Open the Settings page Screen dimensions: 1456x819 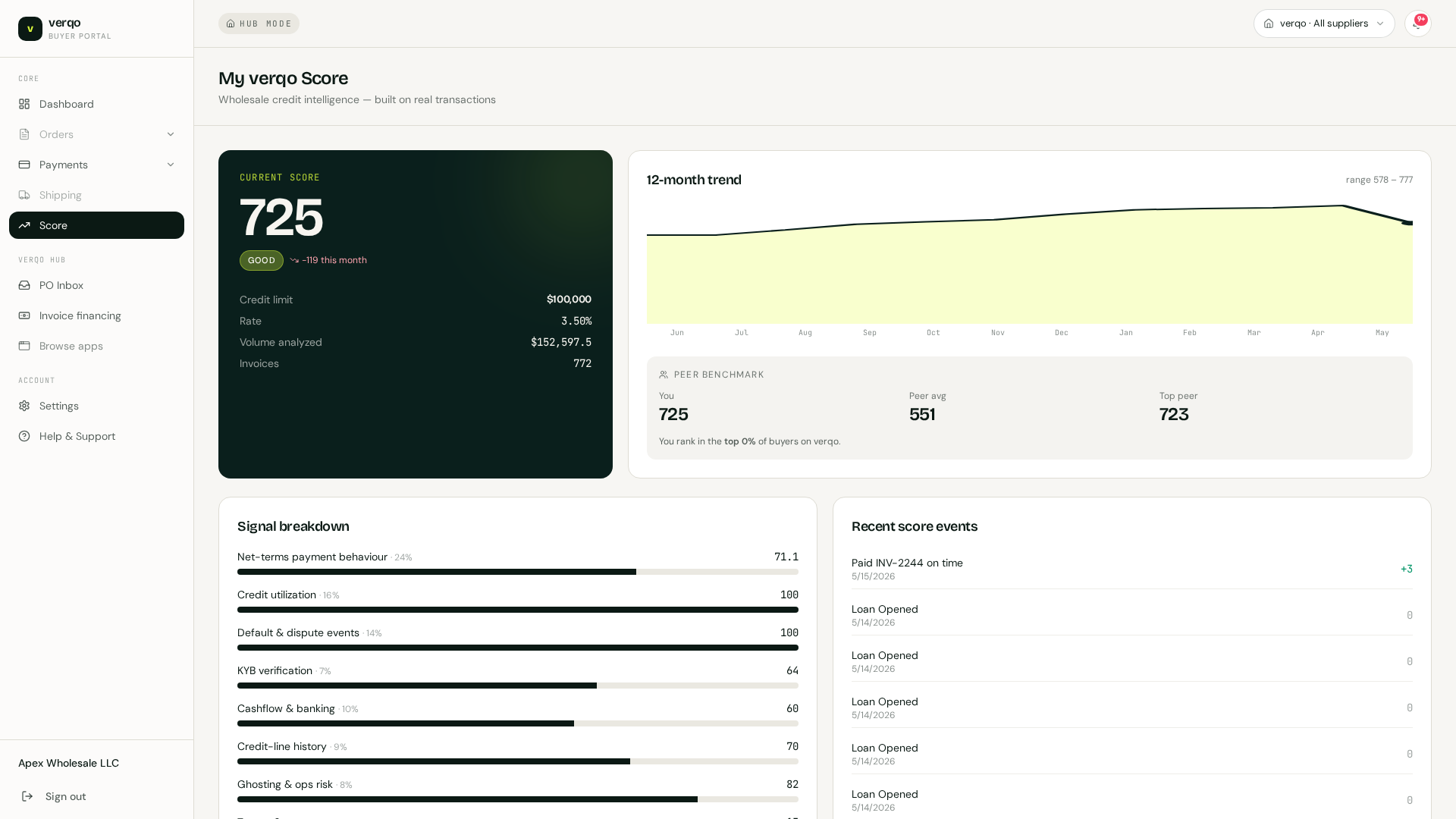coord(96,406)
